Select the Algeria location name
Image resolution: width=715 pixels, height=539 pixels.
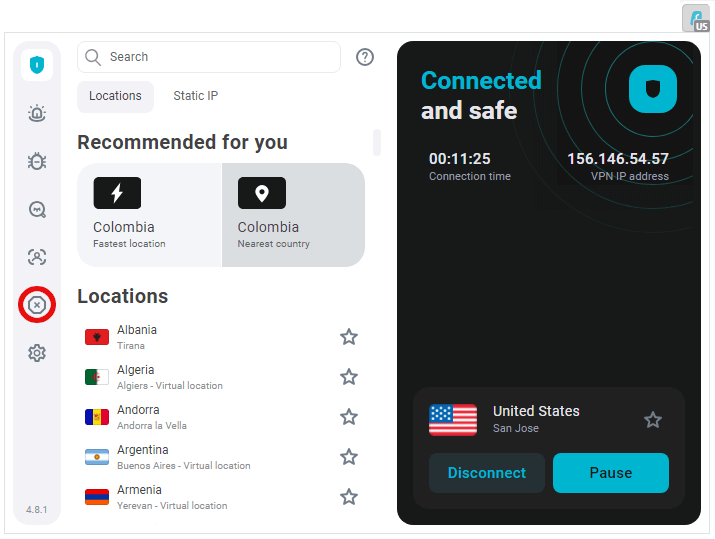[135, 370]
